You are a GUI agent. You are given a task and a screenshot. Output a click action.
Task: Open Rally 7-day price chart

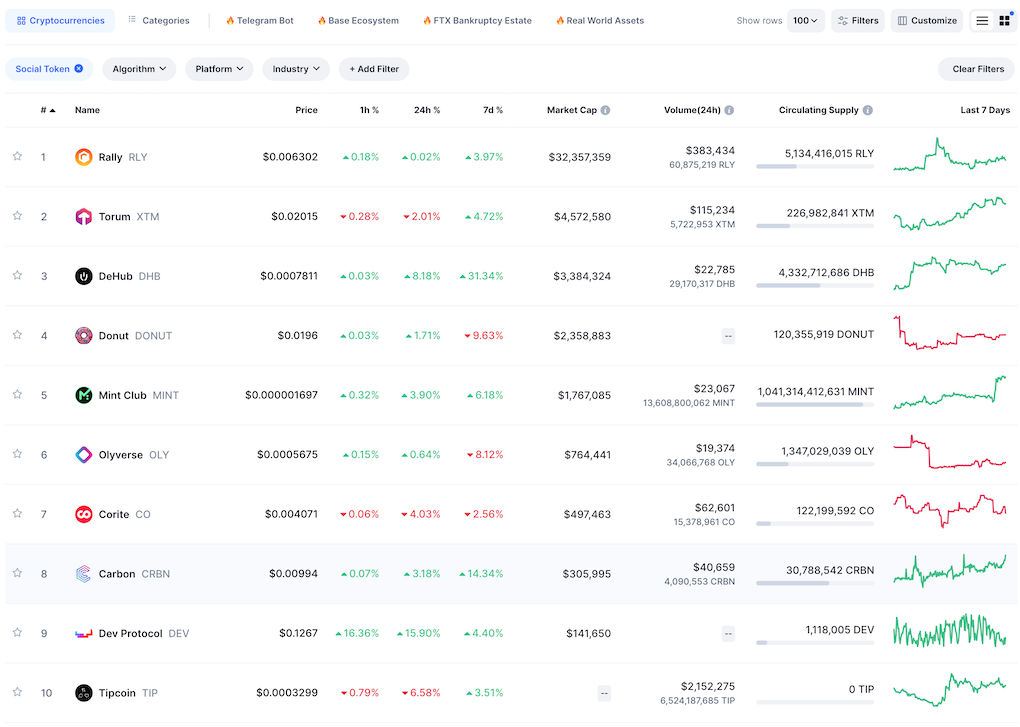[x=950, y=156]
